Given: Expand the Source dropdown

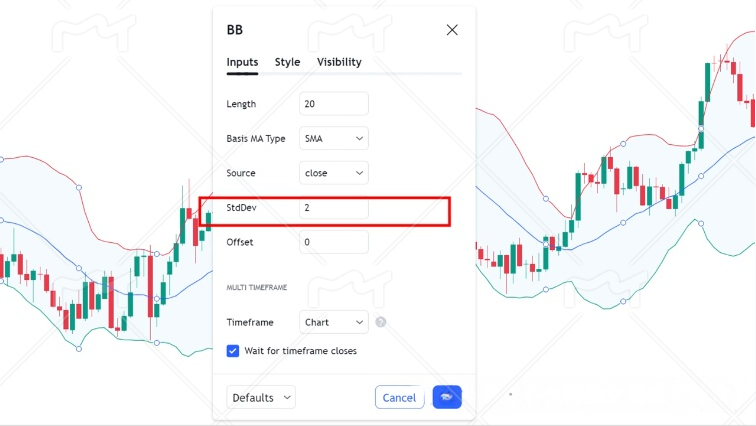Looking at the screenshot, I should (x=334, y=173).
